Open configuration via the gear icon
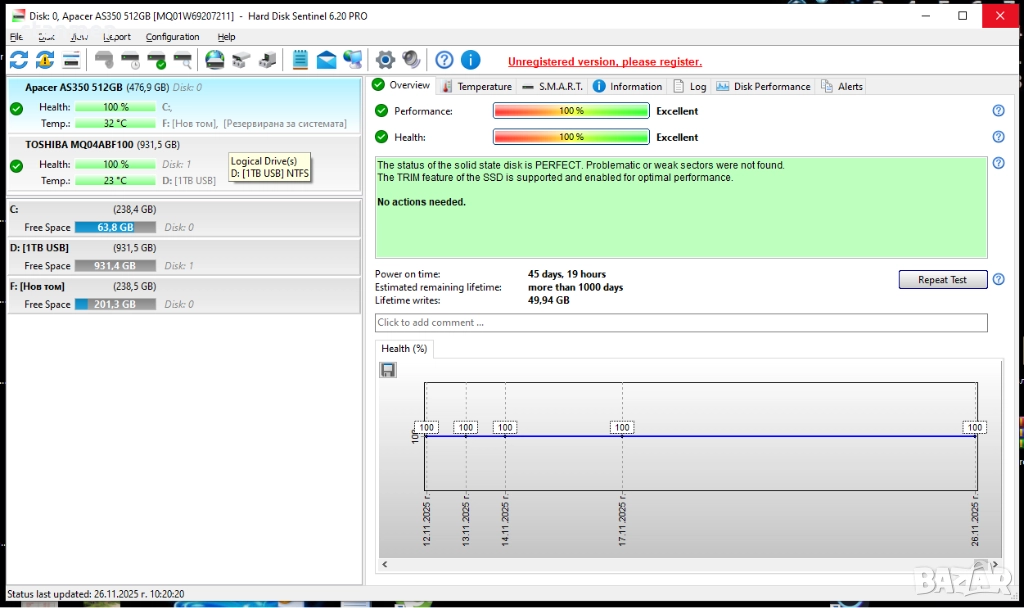 click(x=385, y=60)
